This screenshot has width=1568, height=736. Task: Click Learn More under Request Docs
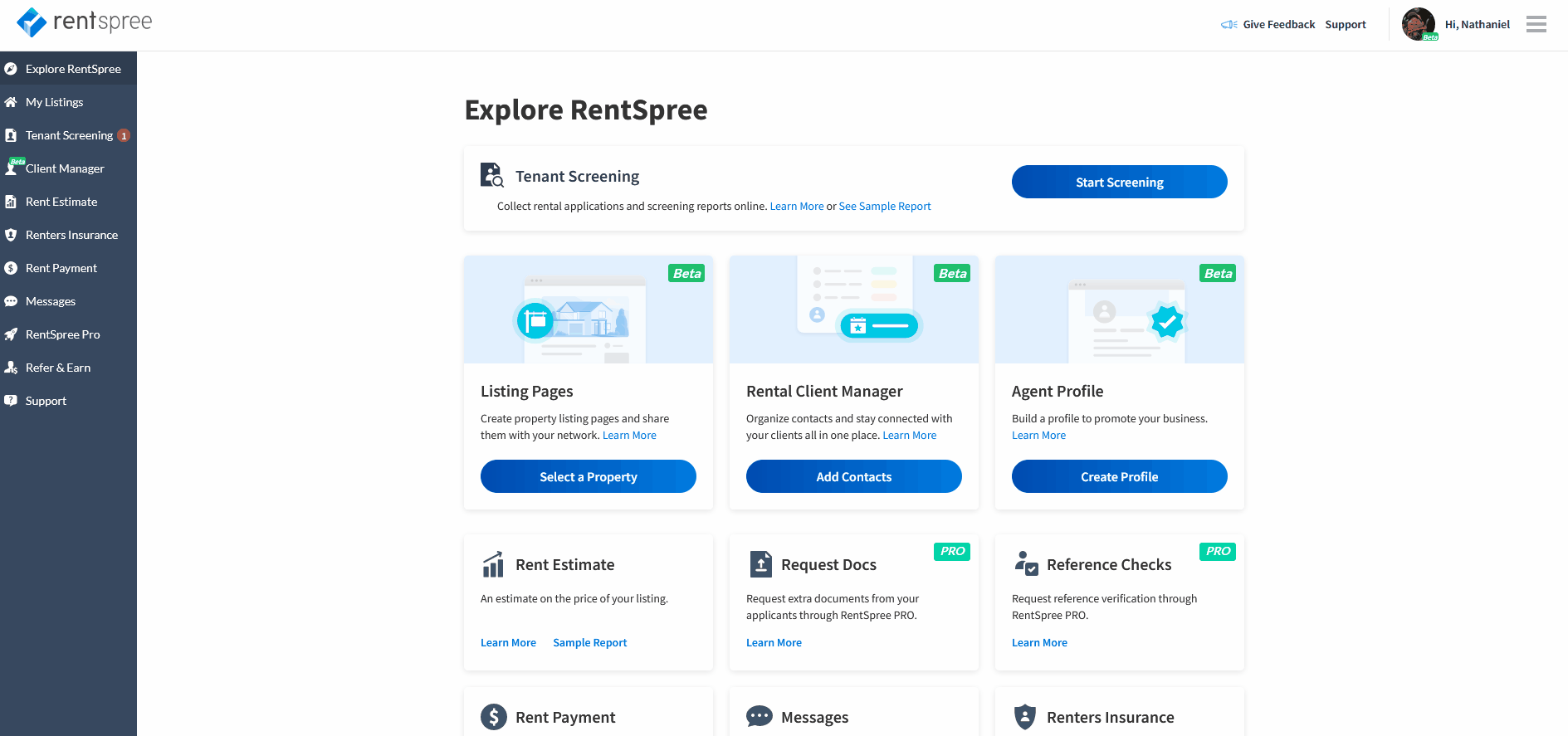pos(774,642)
